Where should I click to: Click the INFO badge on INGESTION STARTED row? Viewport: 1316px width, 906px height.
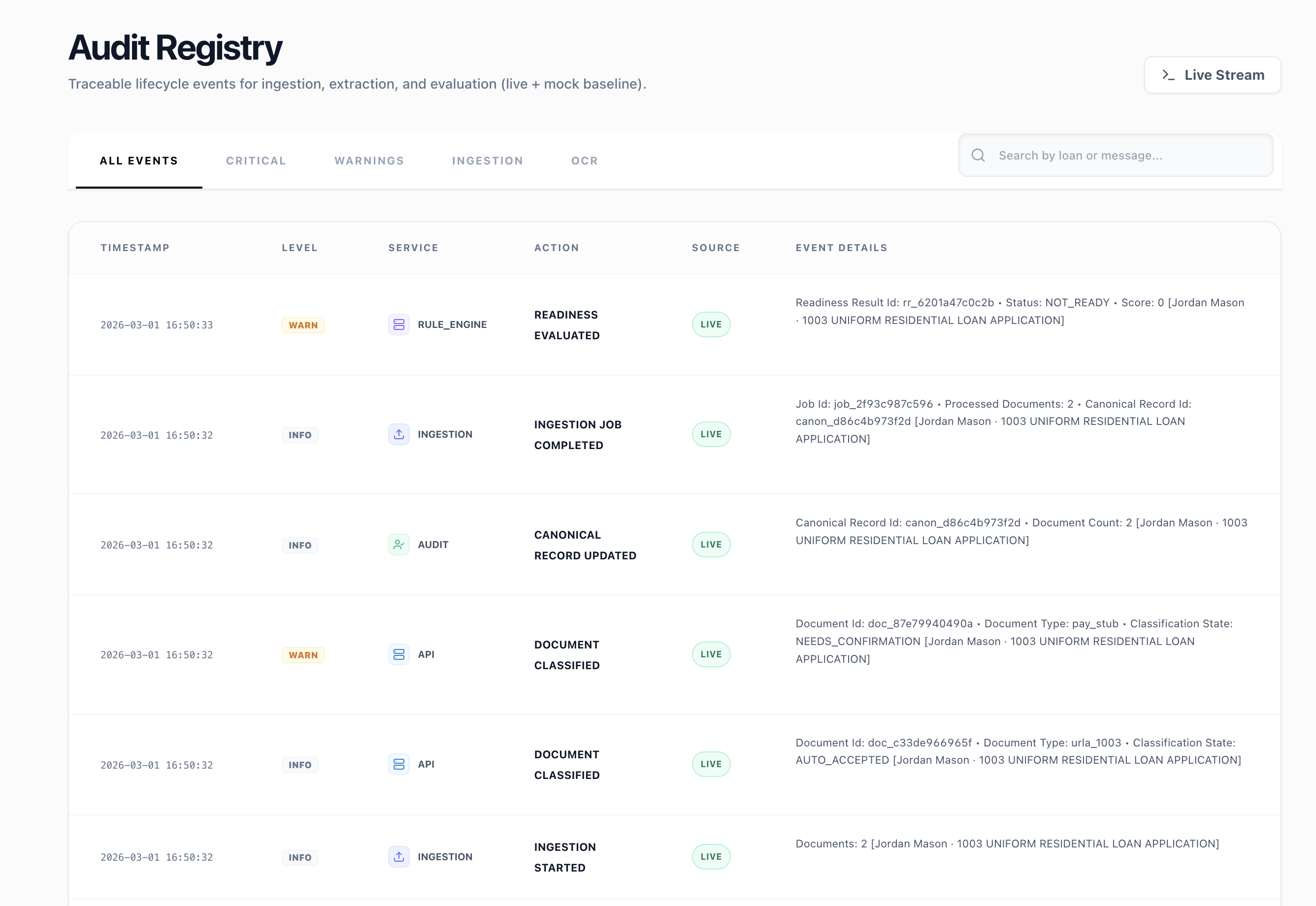(300, 857)
